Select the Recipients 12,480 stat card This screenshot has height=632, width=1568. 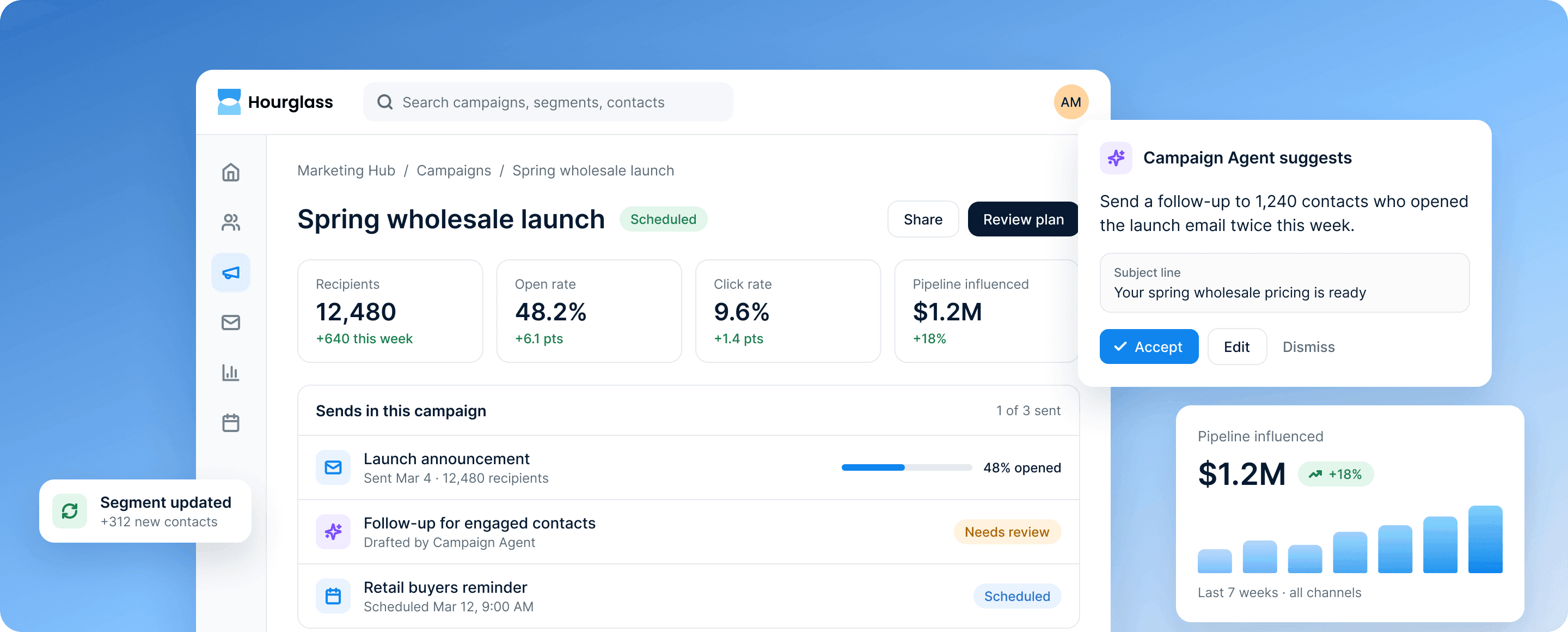tap(390, 311)
